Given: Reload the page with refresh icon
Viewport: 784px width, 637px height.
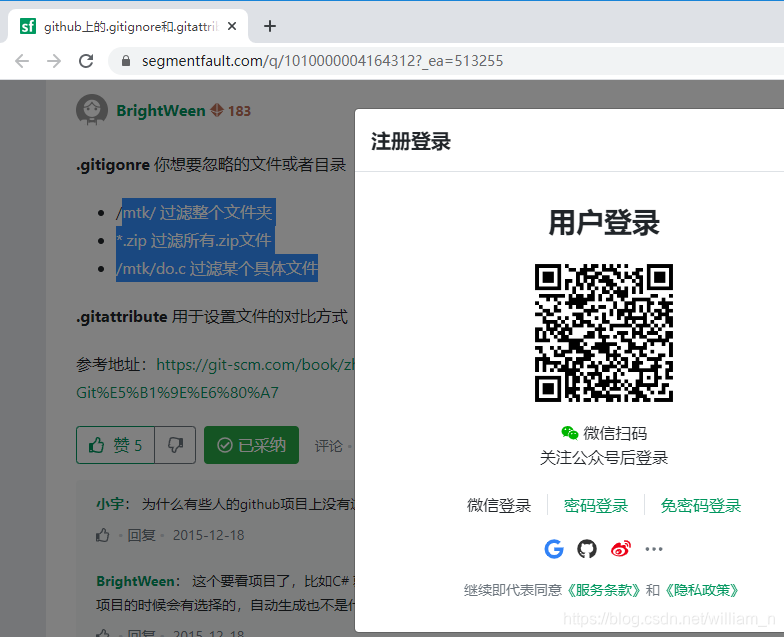Looking at the screenshot, I should point(86,61).
